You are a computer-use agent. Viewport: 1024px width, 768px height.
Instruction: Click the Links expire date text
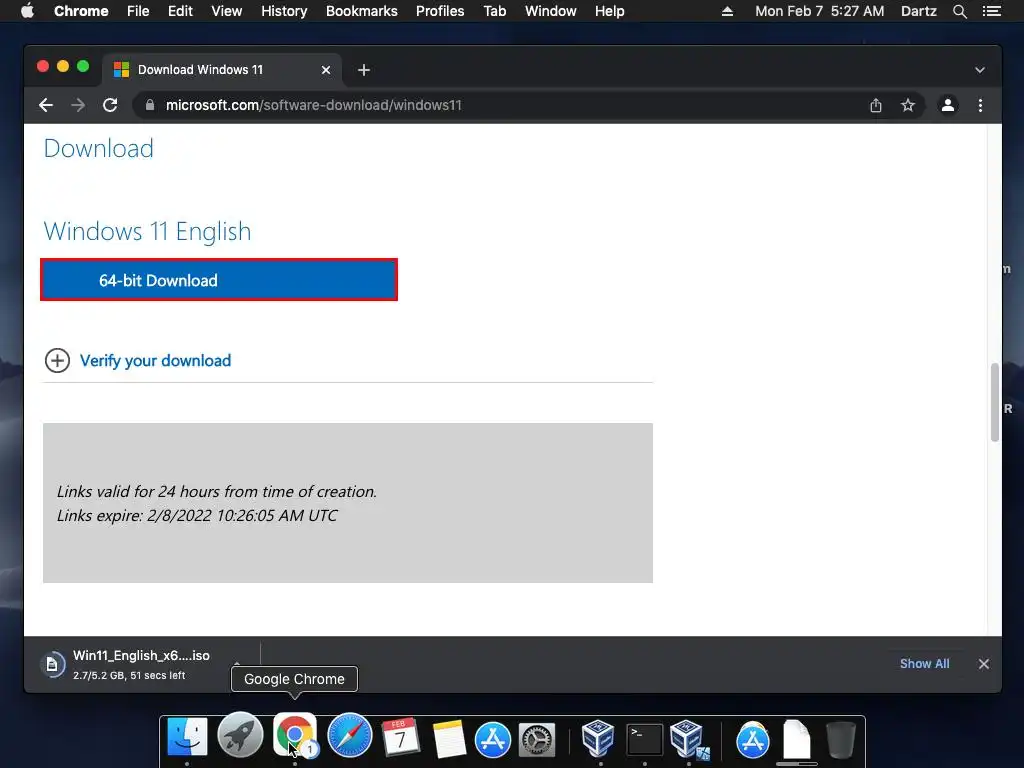197,515
